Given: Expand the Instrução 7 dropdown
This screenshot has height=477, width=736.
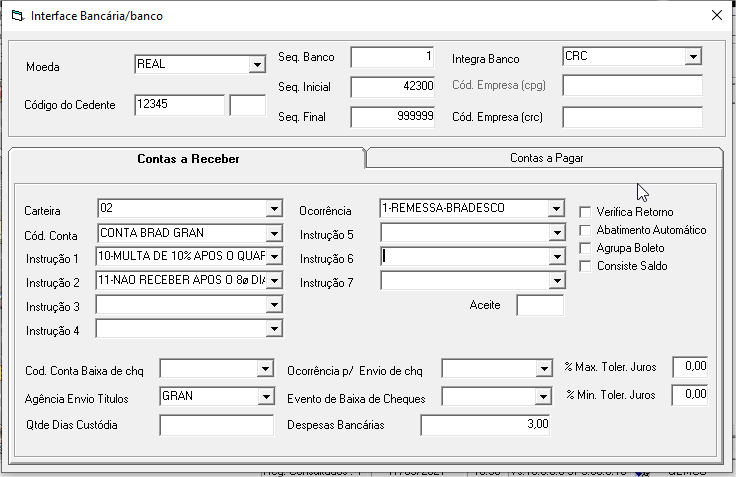Looking at the screenshot, I should (x=557, y=281).
